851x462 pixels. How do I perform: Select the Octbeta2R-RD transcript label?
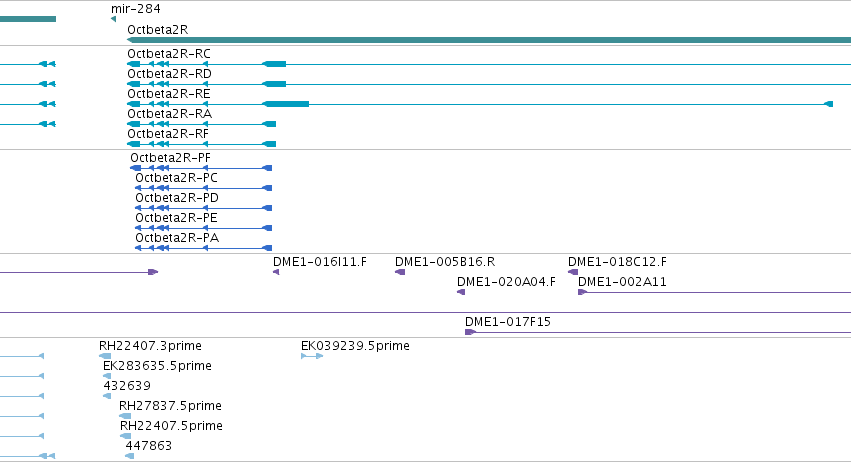click(x=169, y=74)
